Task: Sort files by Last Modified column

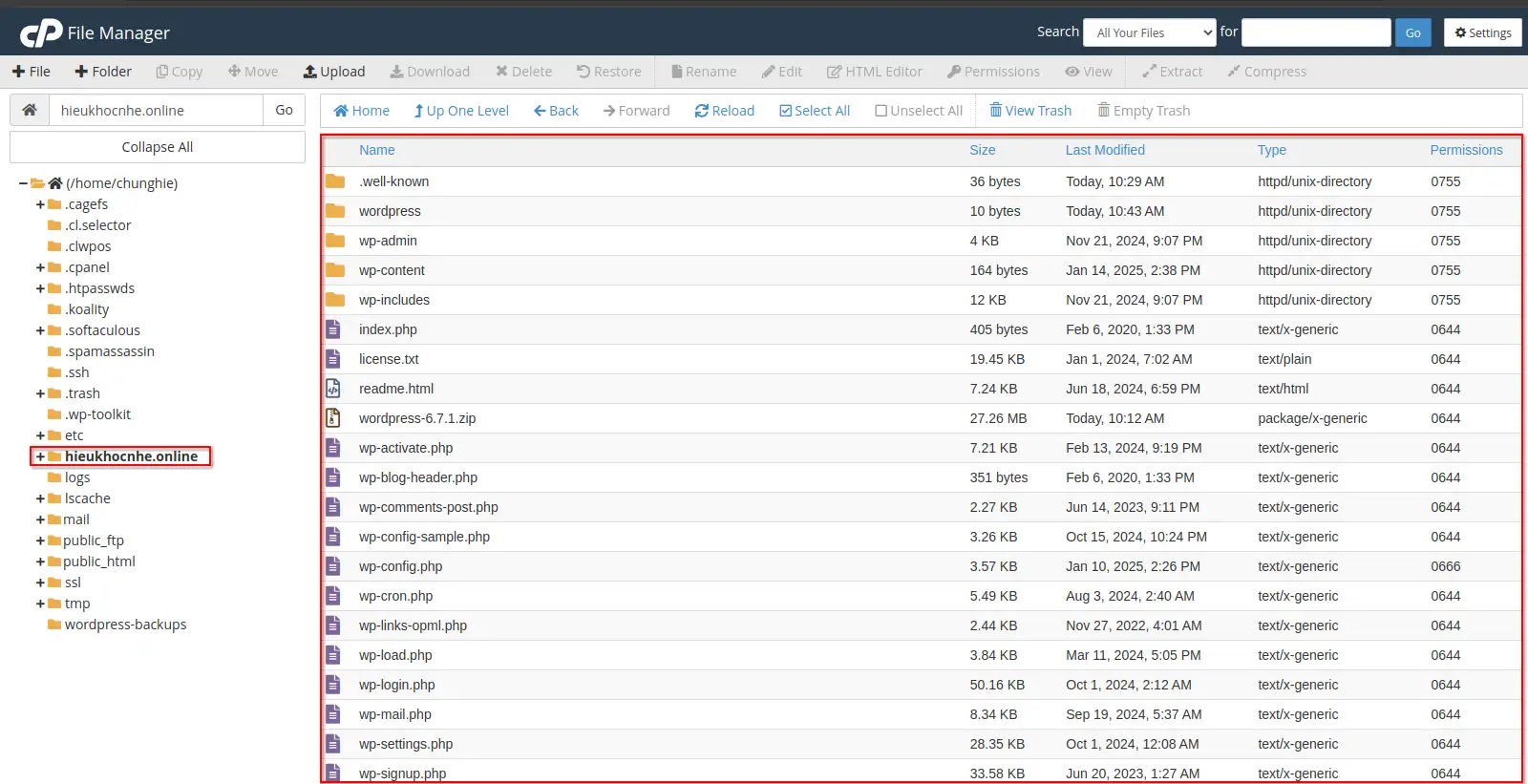Action: point(1105,150)
